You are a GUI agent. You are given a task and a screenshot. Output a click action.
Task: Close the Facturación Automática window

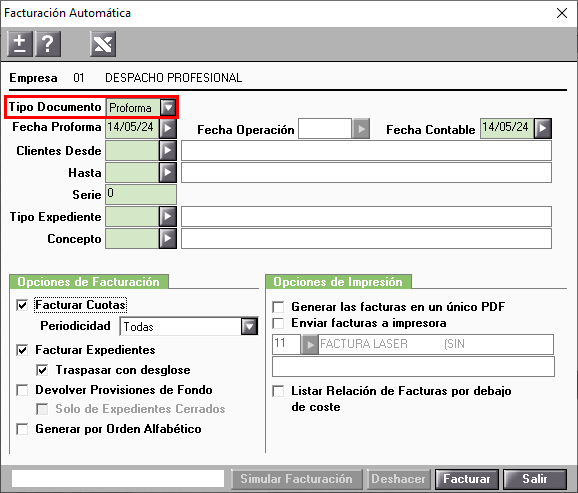pyautogui.click(x=562, y=13)
